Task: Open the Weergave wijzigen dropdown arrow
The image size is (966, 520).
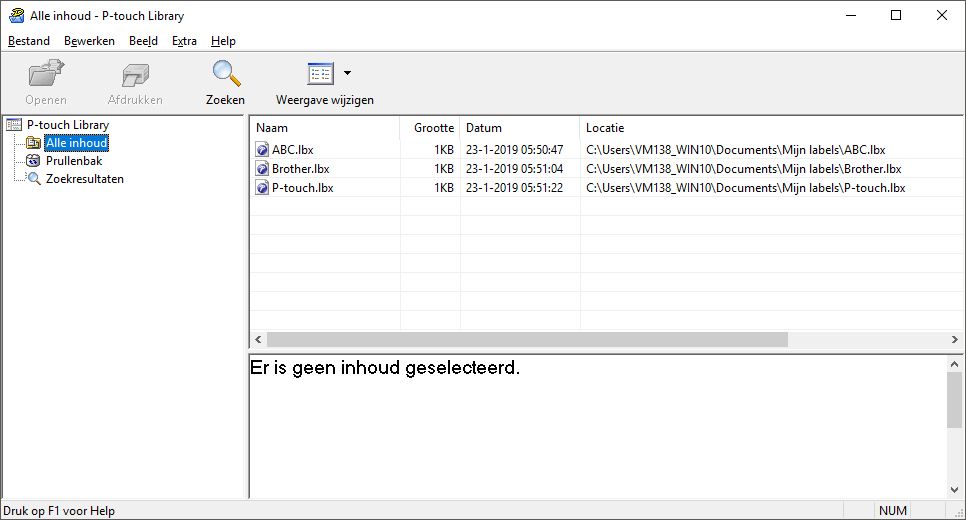Action: pos(347,73)
